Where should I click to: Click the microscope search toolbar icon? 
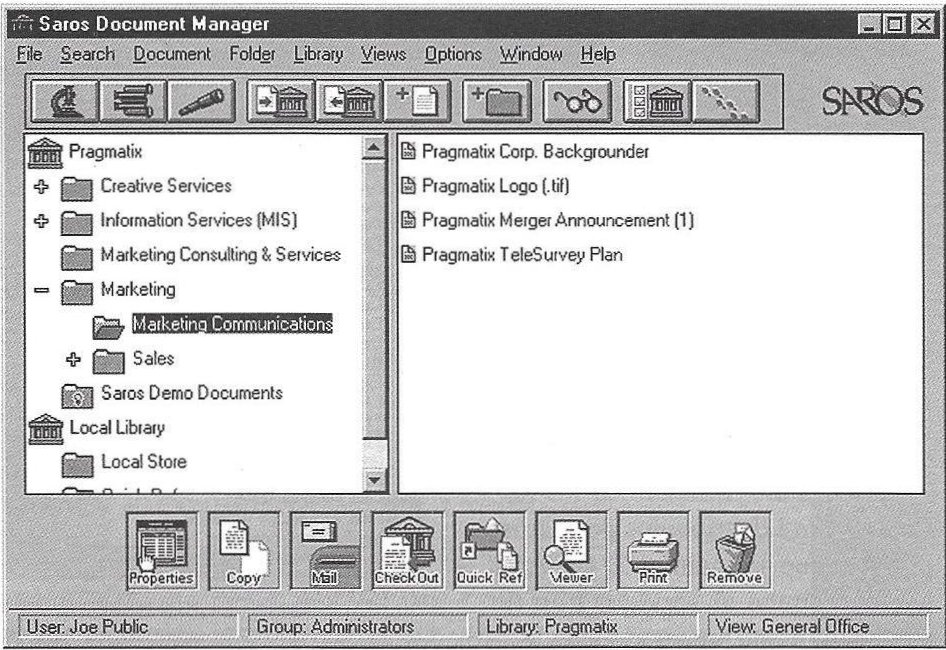[65, 101]
